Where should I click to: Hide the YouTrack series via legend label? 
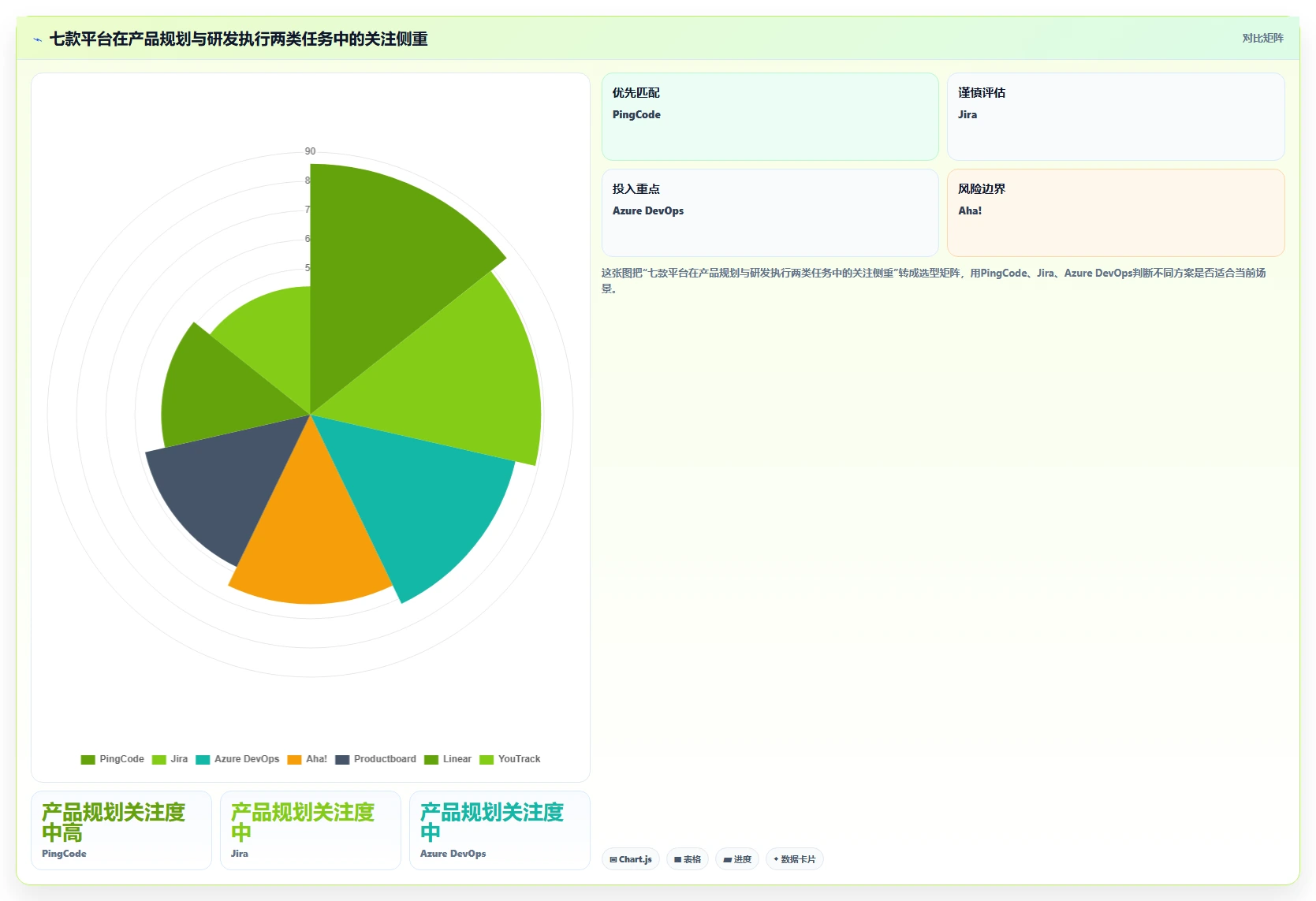pos(520,759)
